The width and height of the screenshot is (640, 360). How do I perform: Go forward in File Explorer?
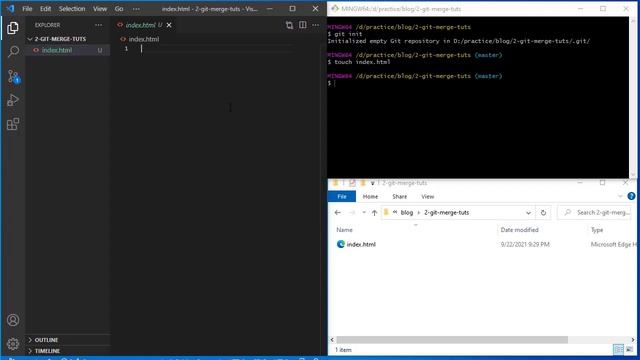(x=352, y=213)
